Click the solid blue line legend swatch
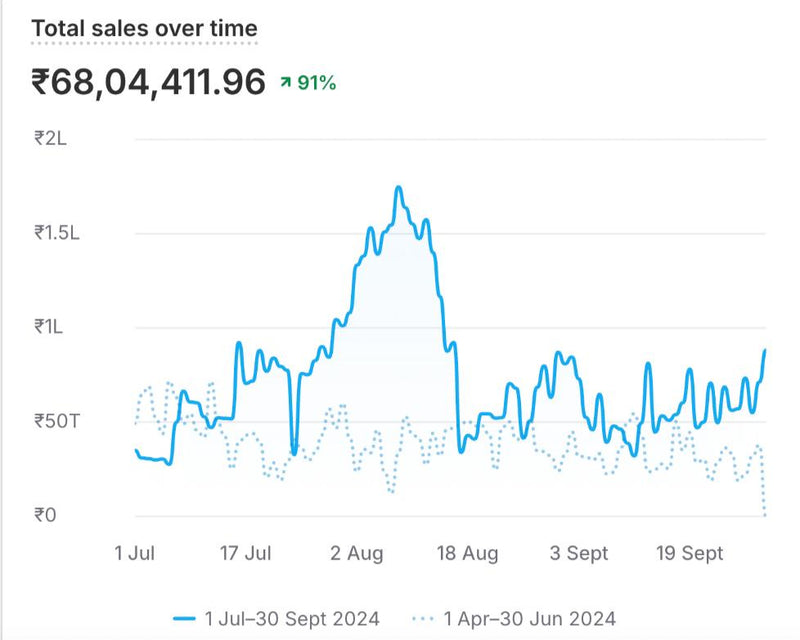Image resolution: width=800 pixels, height=640 pixels. (184, 618)
